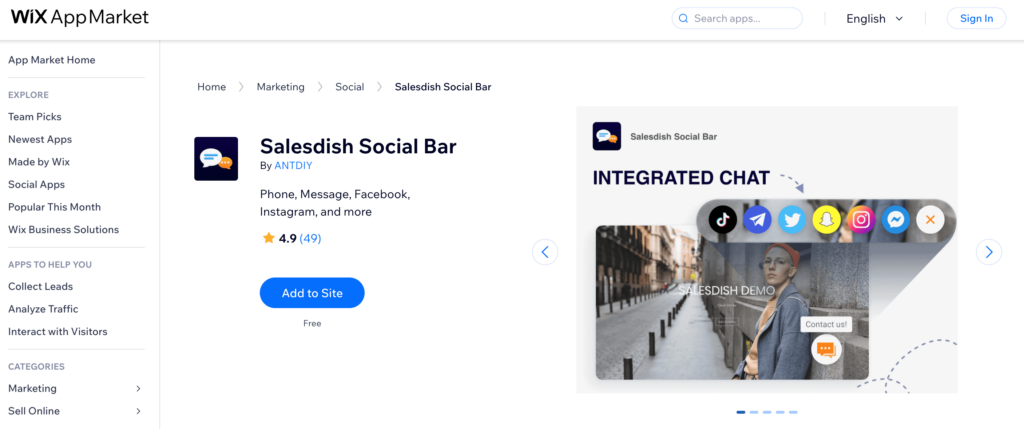The image size is (1024, 429).
Task: Open Made by Wix in sidebar
Action: [39, 162]
